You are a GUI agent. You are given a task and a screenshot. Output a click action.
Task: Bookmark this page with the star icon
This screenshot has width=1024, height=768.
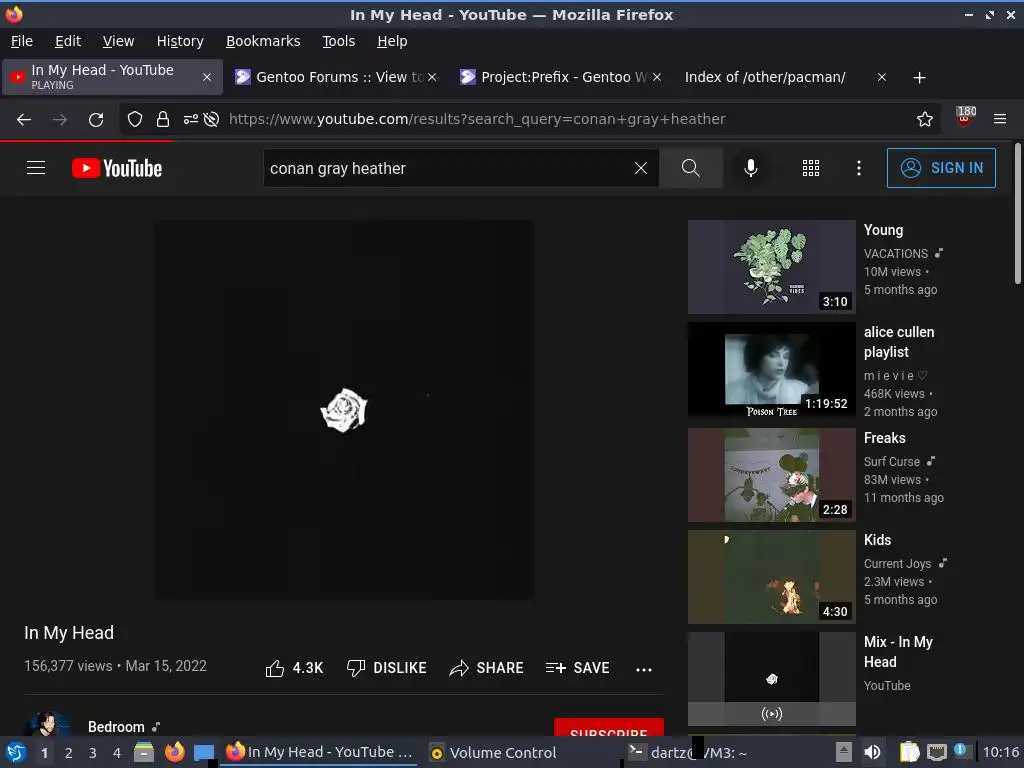(x=925, y=119)
